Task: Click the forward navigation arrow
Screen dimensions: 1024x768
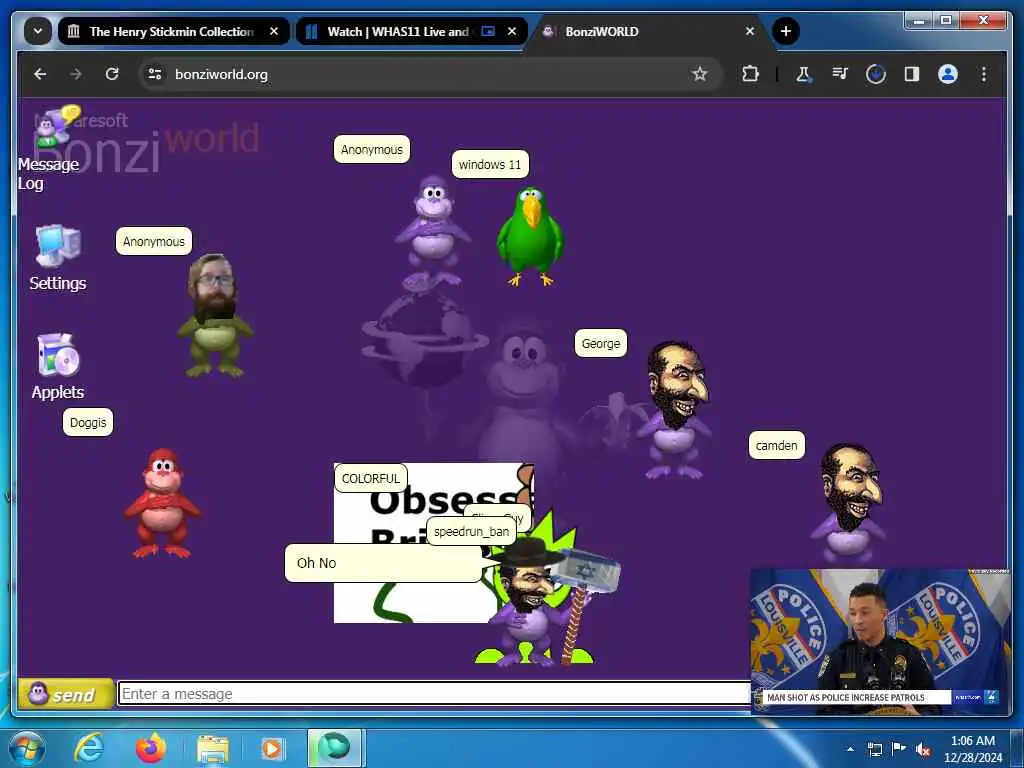Action: (76, 74)
